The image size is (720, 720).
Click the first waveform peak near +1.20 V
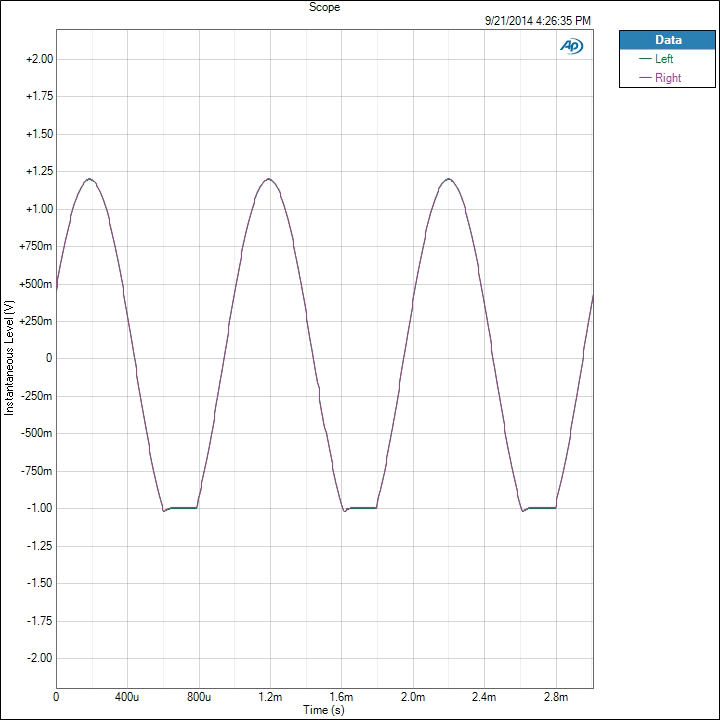point(90,179)
